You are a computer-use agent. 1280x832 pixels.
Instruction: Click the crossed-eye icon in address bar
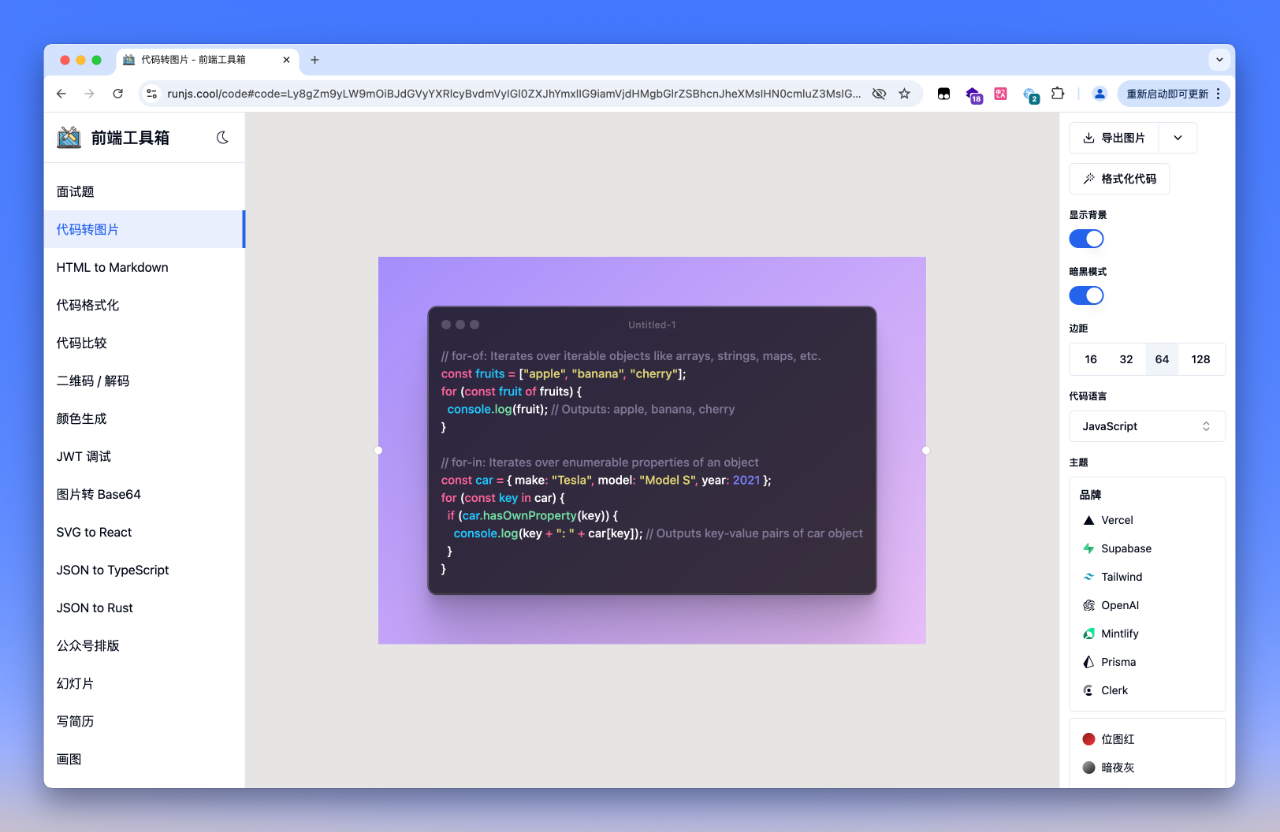[879, 93]
